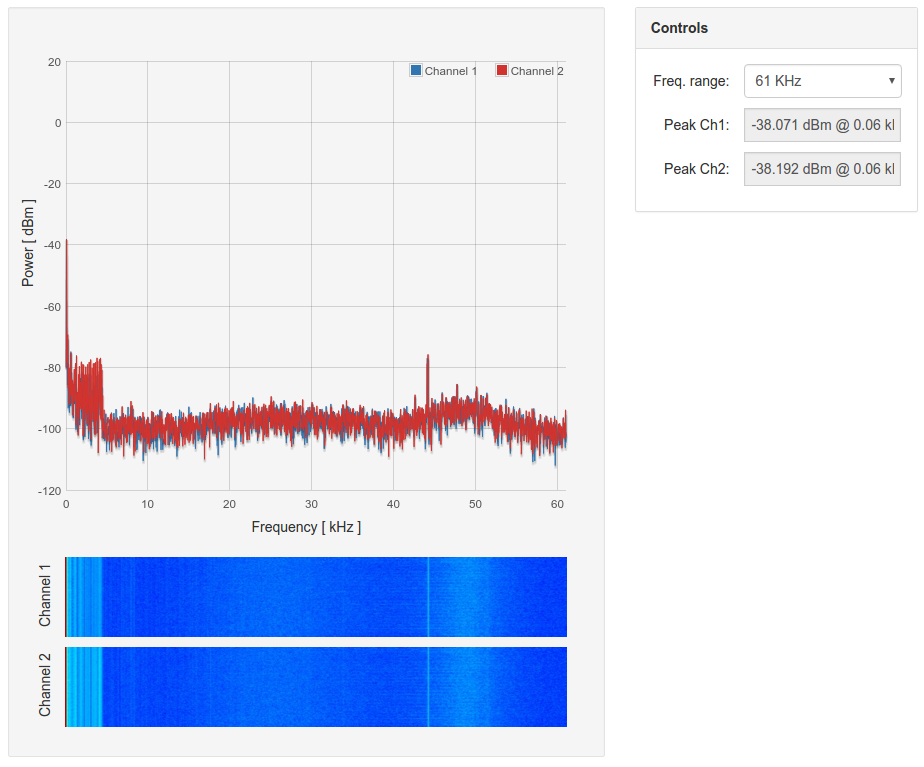Click the vertical Channel 2 waterfall label
The width and height of the screenshot is (924, 767).
[x=45, y=686]
